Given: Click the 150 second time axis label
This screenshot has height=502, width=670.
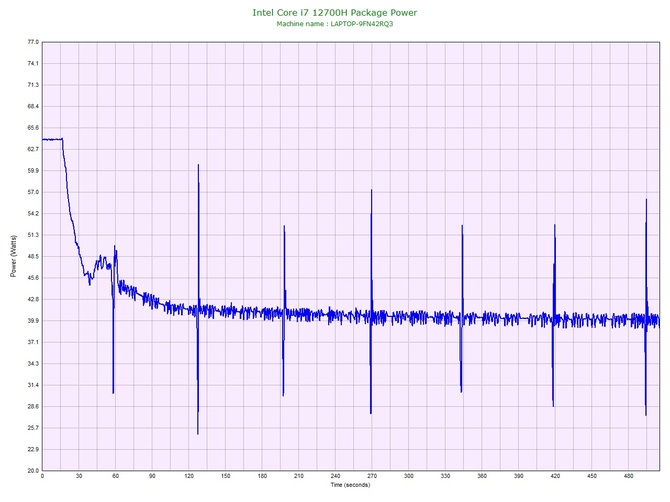Looking at the screenshot, I should tap(226, 476).
